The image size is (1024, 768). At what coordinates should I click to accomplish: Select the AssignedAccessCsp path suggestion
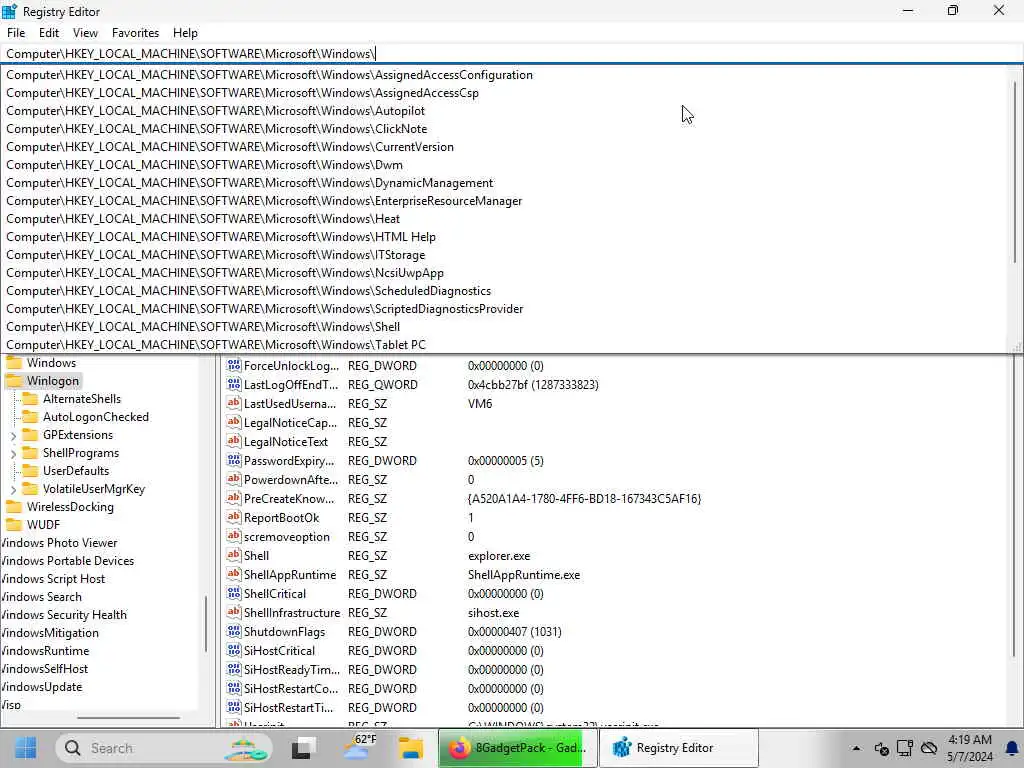(242, 93)
